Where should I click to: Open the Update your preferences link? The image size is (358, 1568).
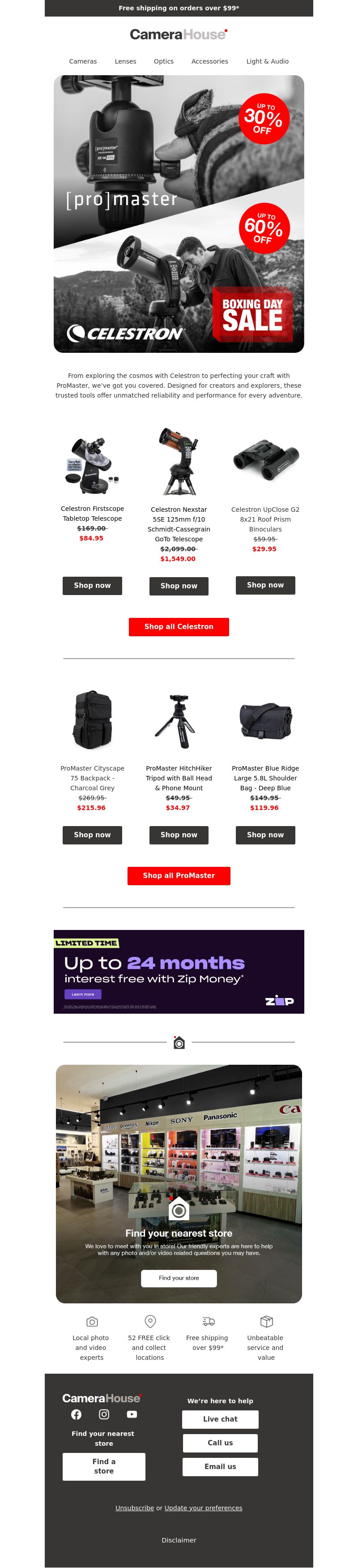203,1508
